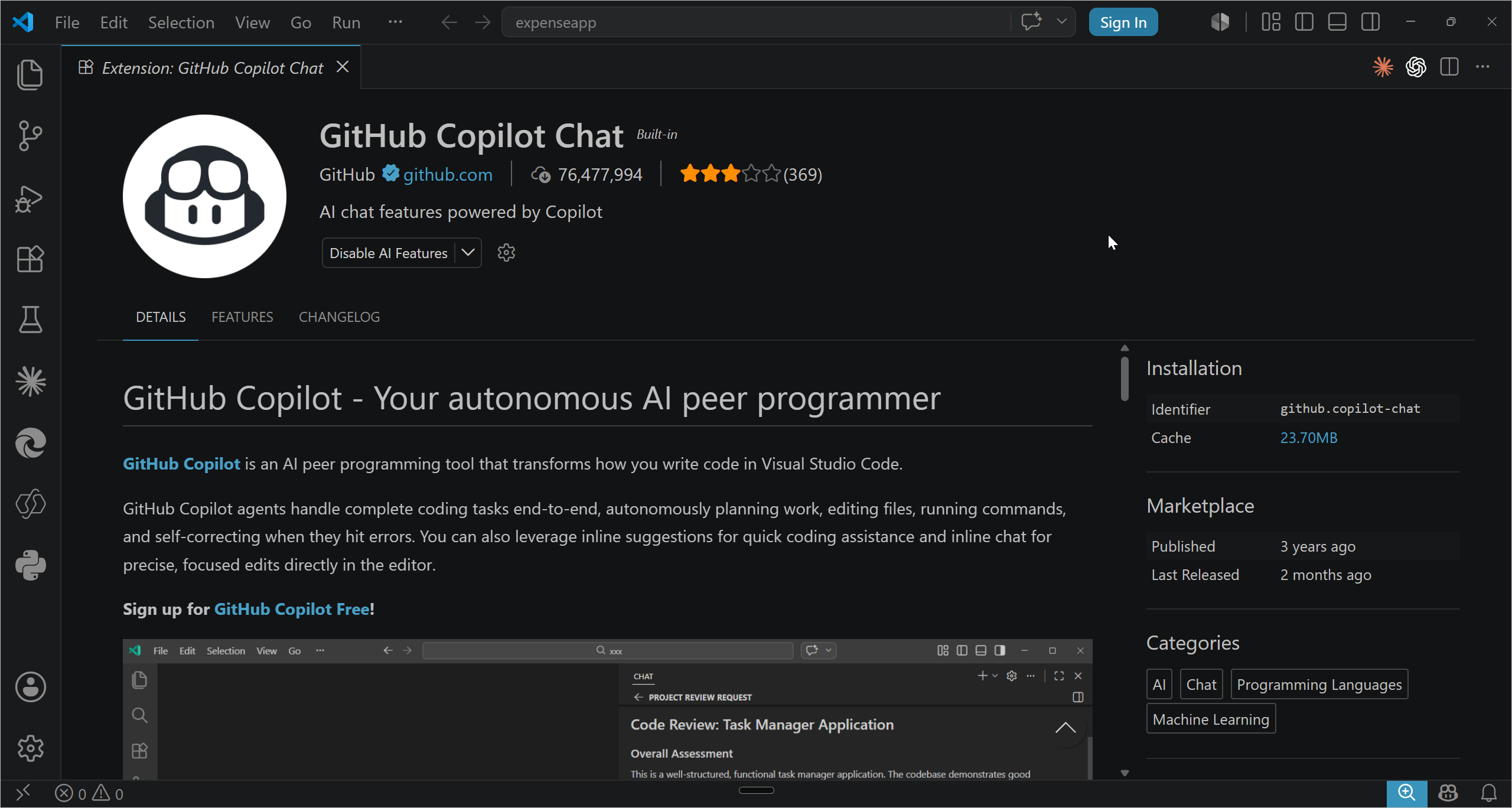The image size is (1512, 808).
Task: Toggle the Secondary Side Bar visibility
Action: [x=1370, y=22]
